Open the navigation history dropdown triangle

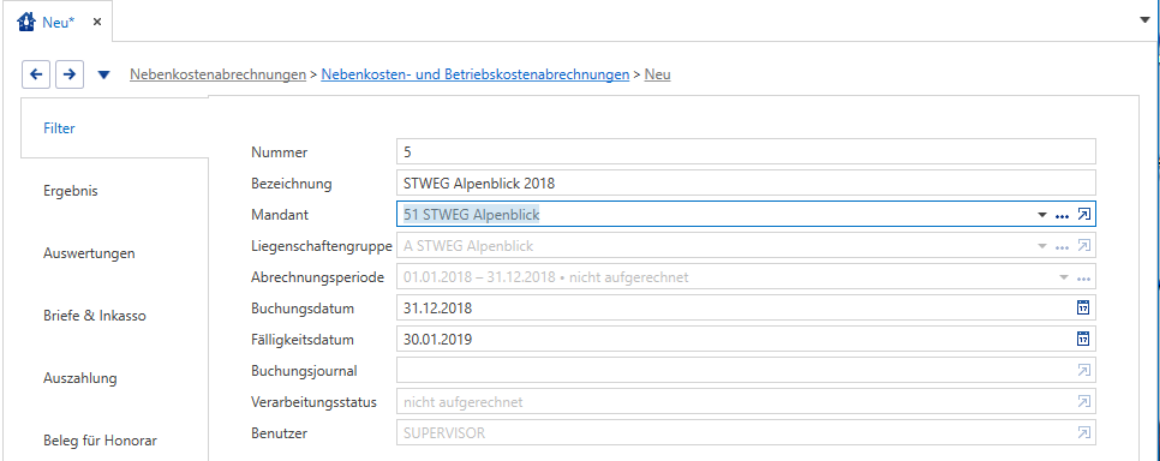pyautogui.click(x=104, y=75)
